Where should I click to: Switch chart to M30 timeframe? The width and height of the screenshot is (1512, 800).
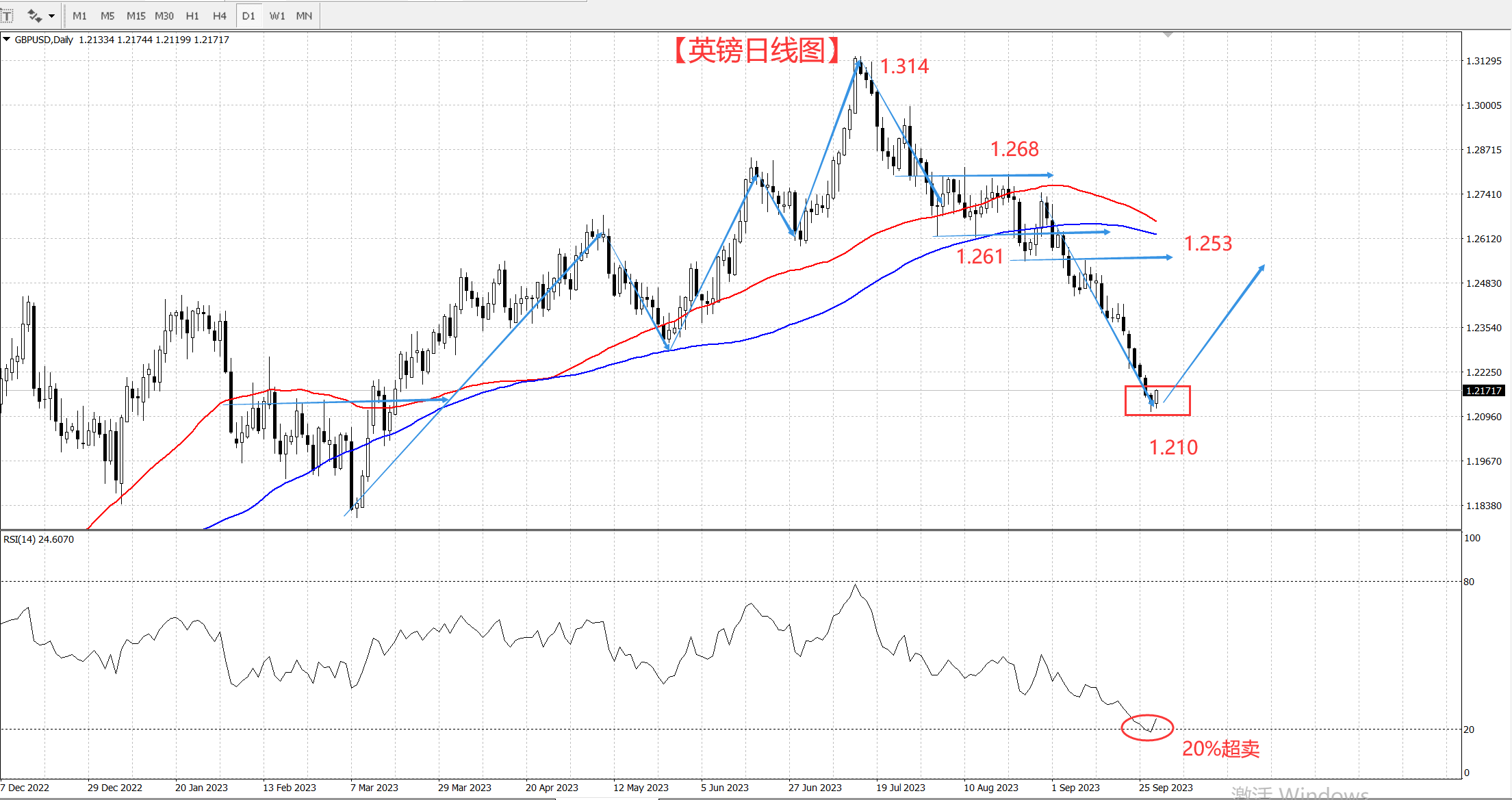coord(164,16)
